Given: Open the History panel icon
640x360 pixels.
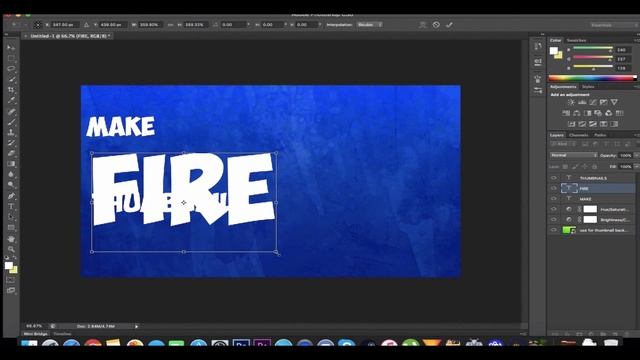Looking at the screenshot, I should click(x=538, y=46).
